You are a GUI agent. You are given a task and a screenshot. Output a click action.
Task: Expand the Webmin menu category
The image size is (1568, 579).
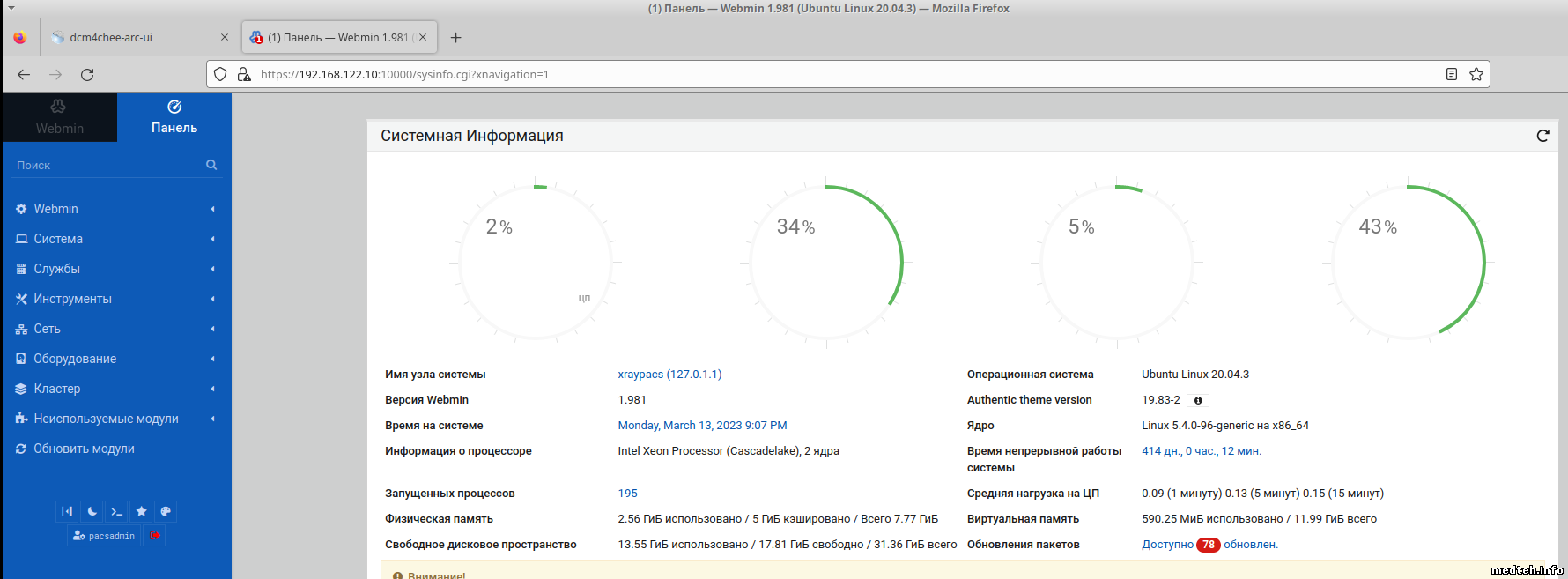(55, 209)
